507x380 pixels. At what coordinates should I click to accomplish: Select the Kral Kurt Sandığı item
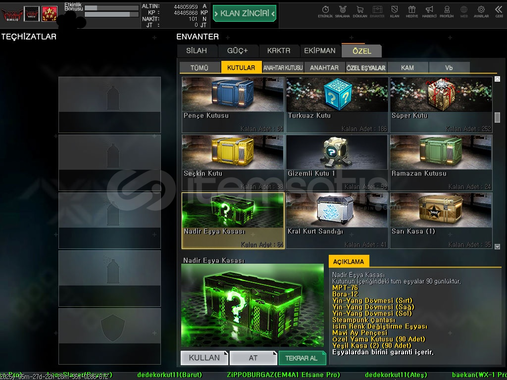337,220
